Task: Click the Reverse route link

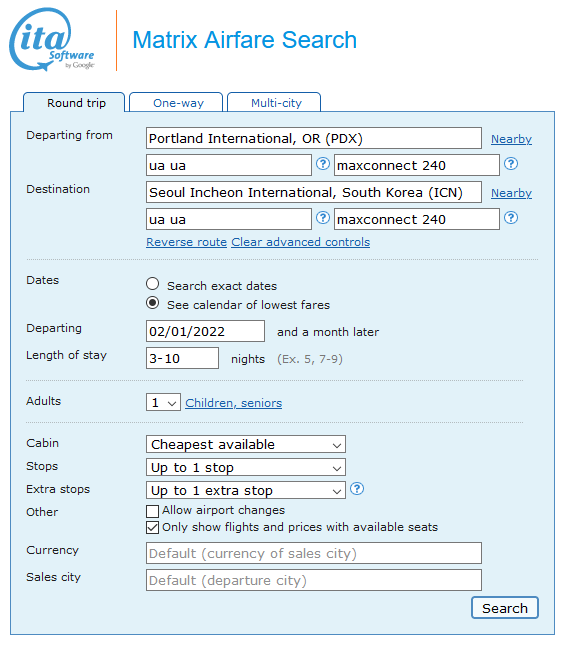Action: (x=186, y=242)
